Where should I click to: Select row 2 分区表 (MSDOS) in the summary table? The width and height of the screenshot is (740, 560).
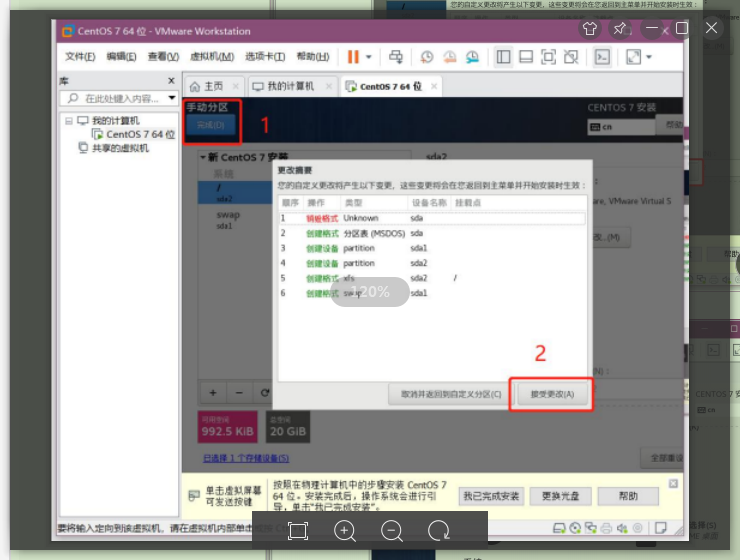(432, 233)
